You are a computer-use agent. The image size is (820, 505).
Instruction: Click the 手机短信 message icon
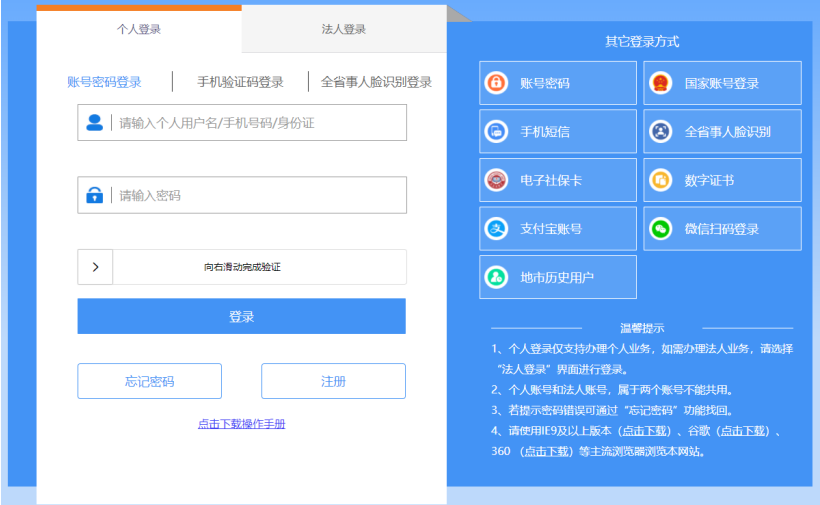click(496, 131)
